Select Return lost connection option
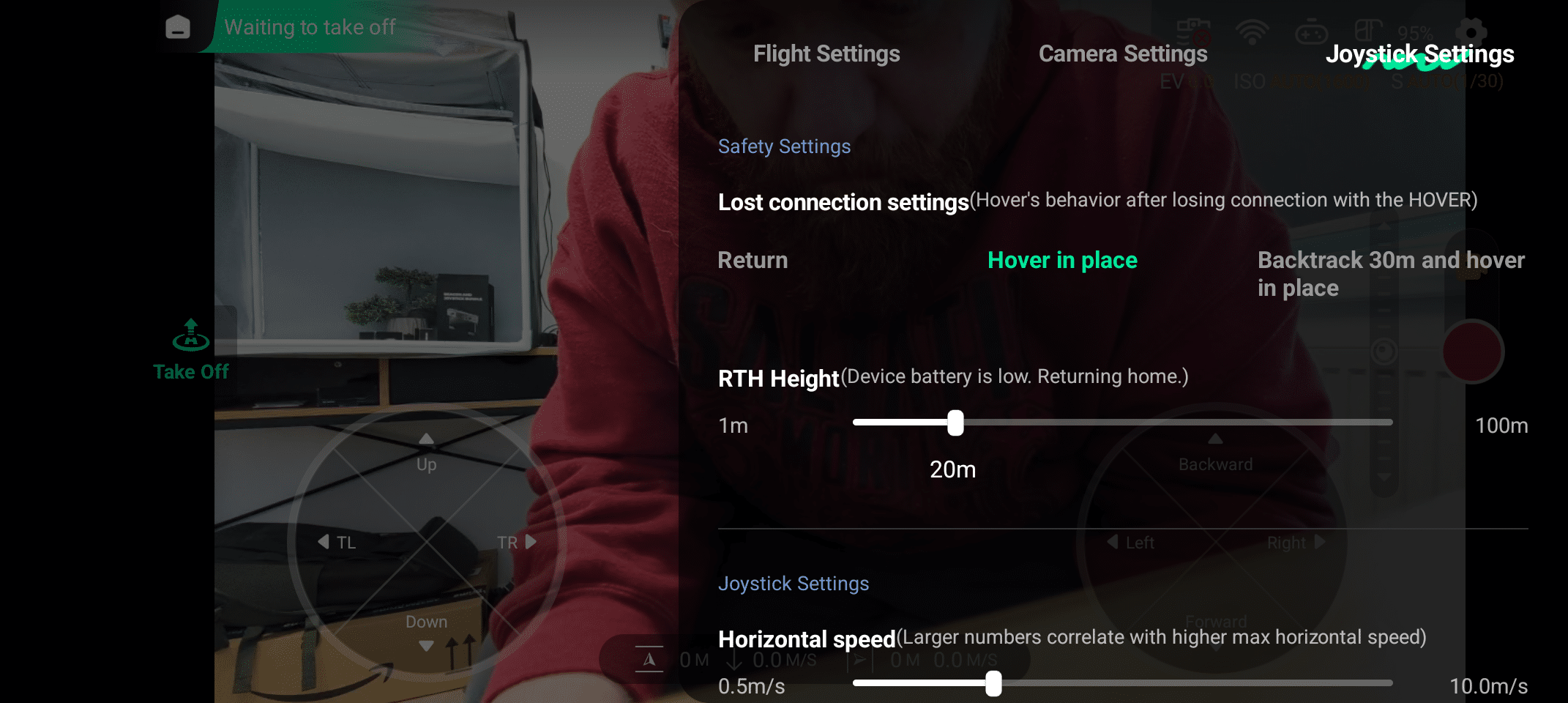The image size is (1568, 703). click(x=753, y=260)
